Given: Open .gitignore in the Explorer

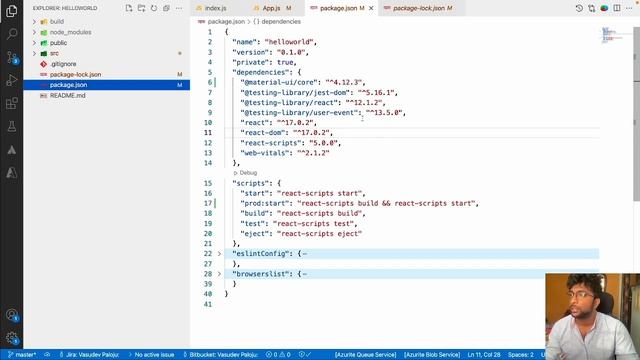Looking at the screenshot, I should tap(63, 64).
